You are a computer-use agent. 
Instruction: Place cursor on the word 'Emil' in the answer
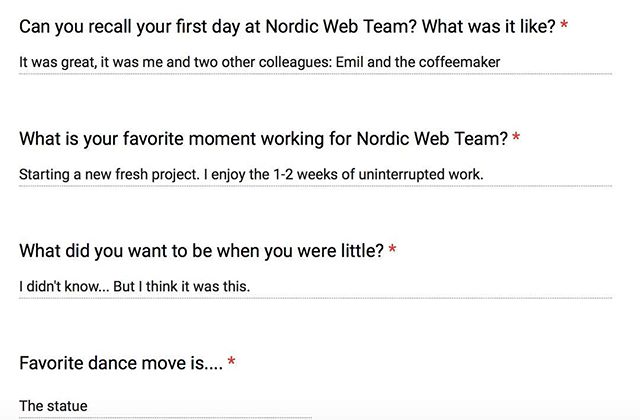coord(349,62)
